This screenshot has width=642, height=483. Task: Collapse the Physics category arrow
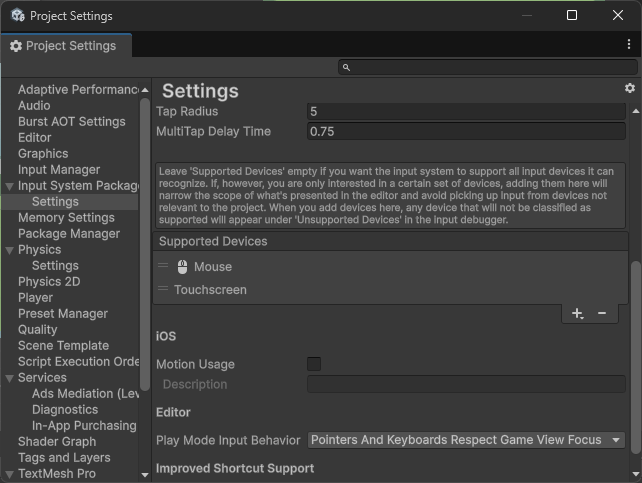coord(10,250)
